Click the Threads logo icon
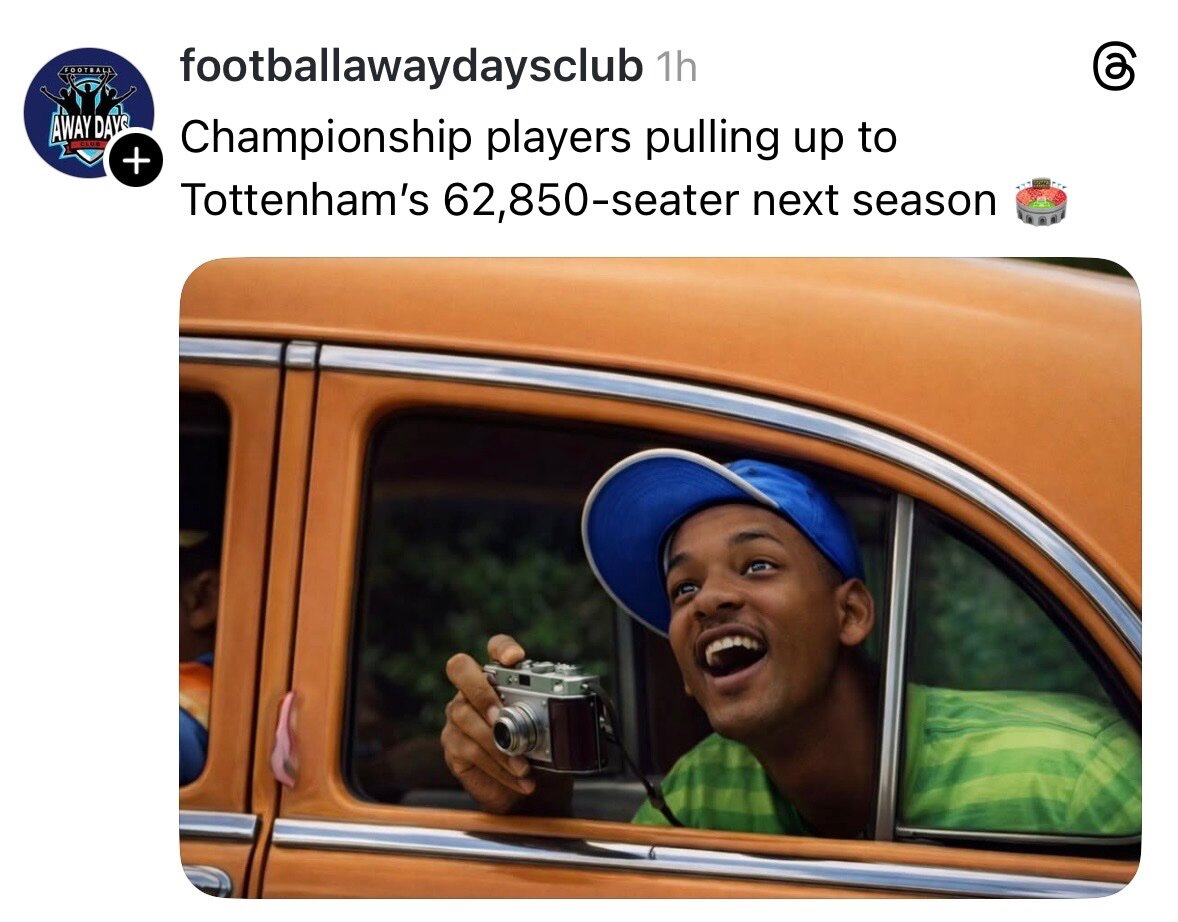This screenshot has width=1178, height=922. (x=1113, y=68)
